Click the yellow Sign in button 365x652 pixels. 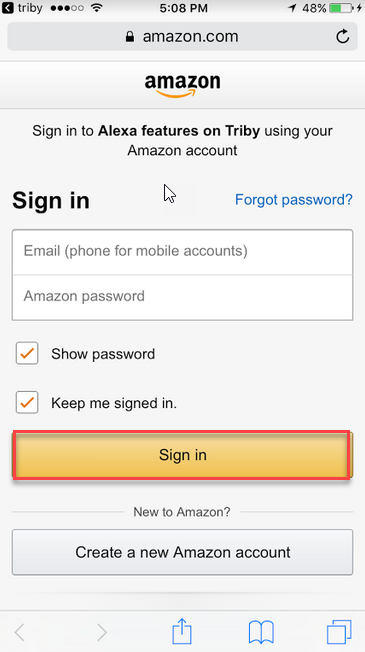(182, 455)
